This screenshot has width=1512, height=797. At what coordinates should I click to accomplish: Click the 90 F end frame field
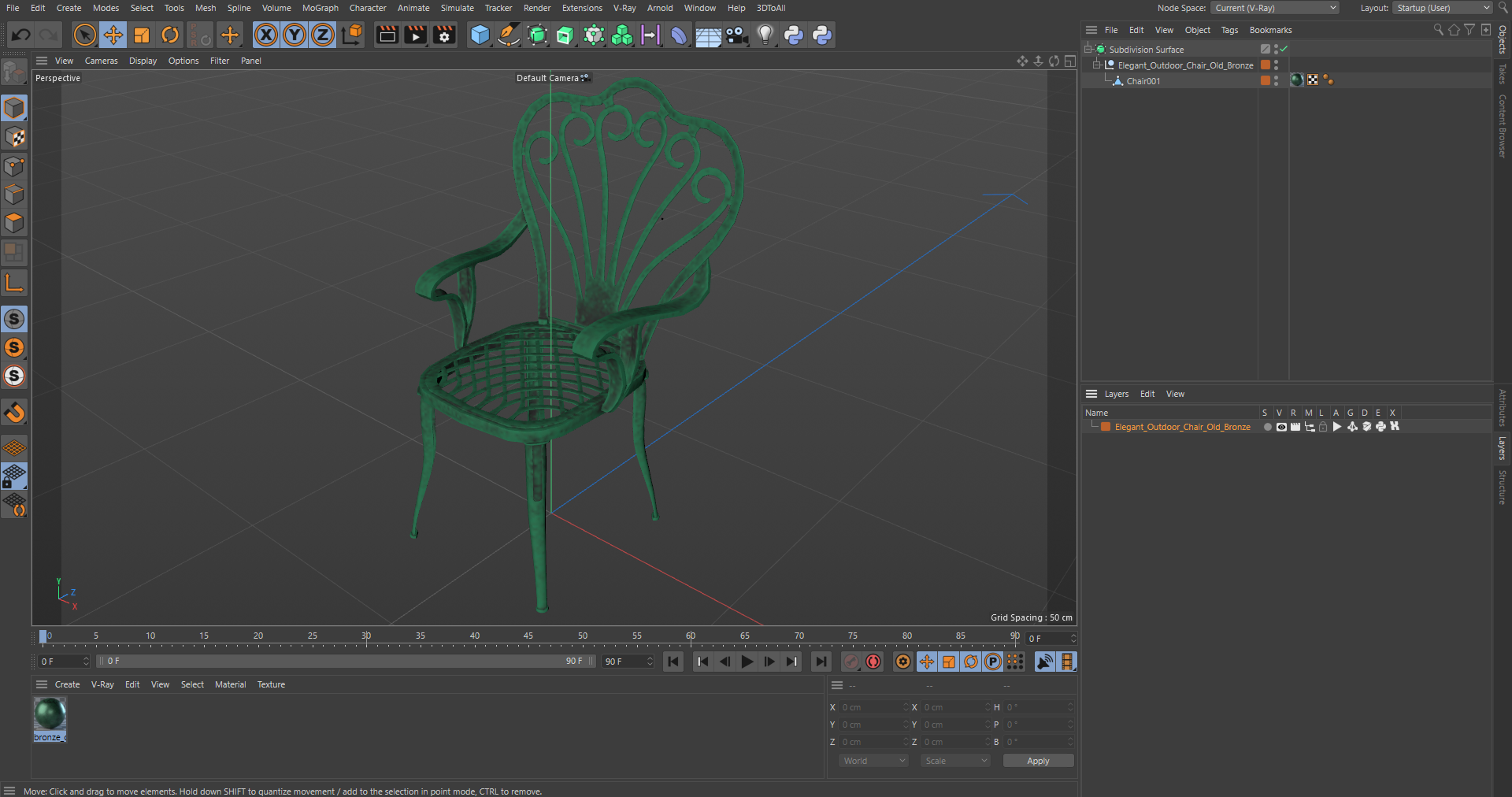[628, 662]
